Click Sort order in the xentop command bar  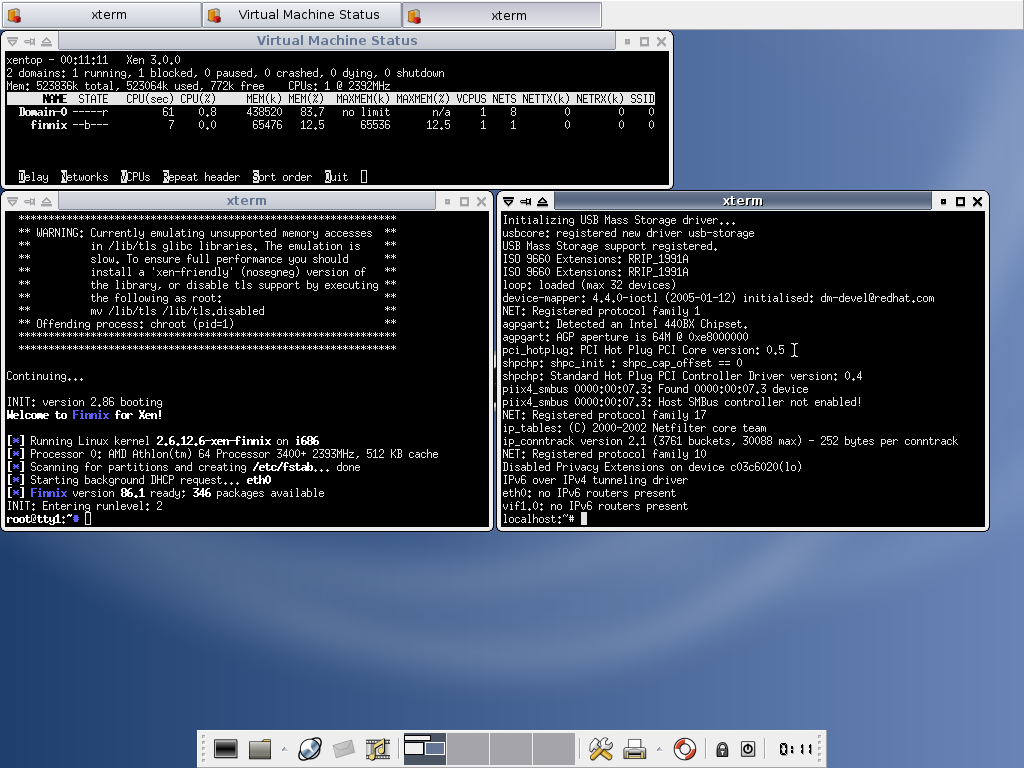point(281,176)
